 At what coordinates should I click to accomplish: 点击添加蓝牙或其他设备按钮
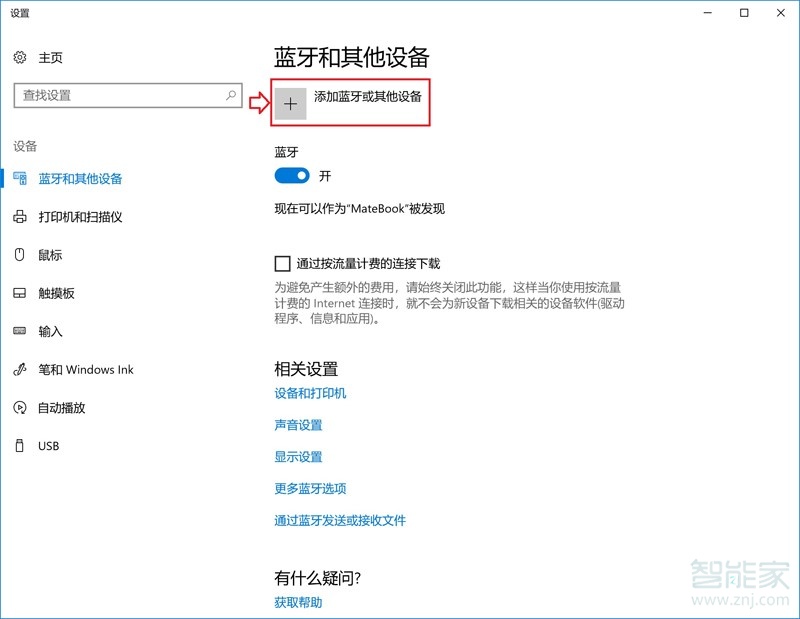350,103
